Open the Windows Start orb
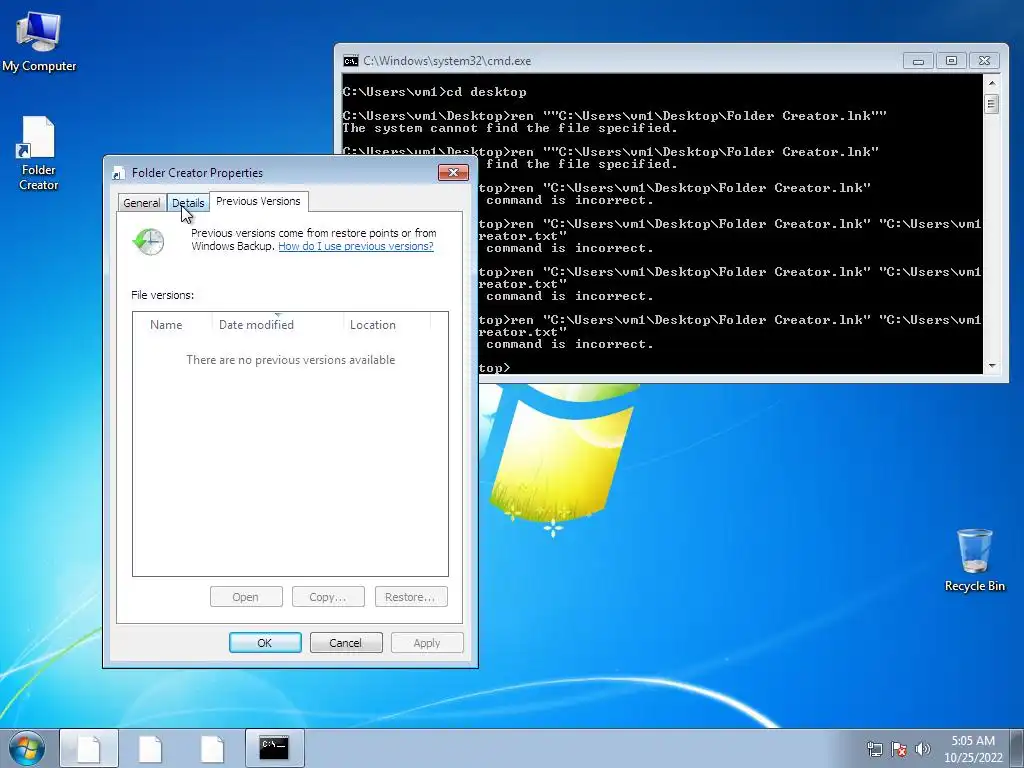Image resolution: width=1024 pixels, height=768 pixels. (27, 748)
